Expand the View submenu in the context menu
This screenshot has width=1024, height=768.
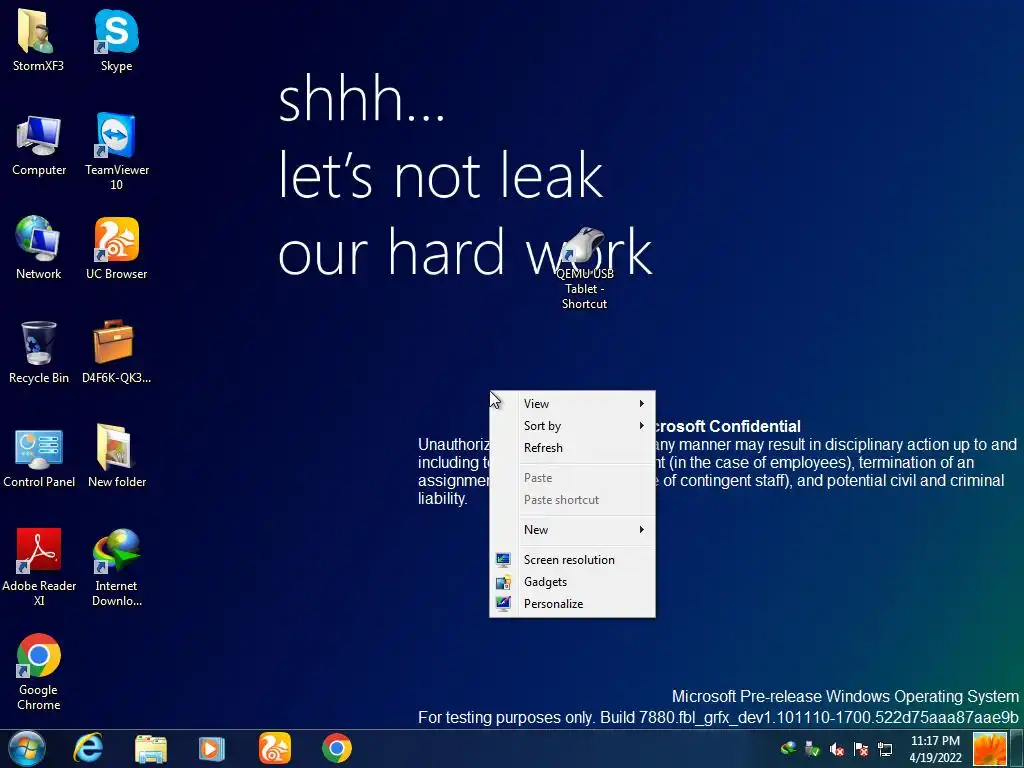[x=572, y=404]
